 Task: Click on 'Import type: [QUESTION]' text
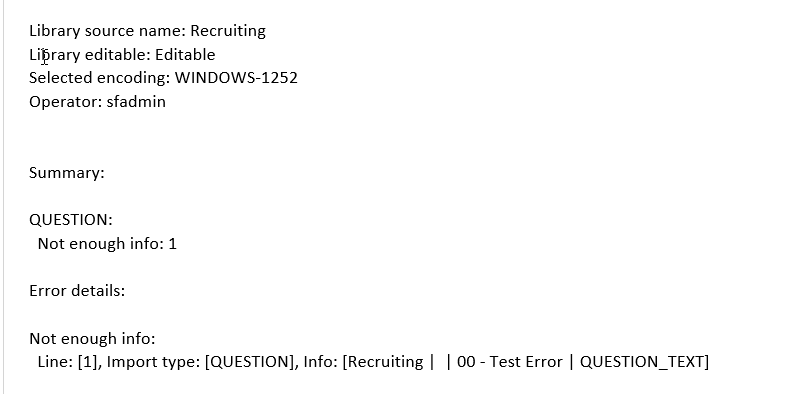pyautogui.click(x=203, y=362)
